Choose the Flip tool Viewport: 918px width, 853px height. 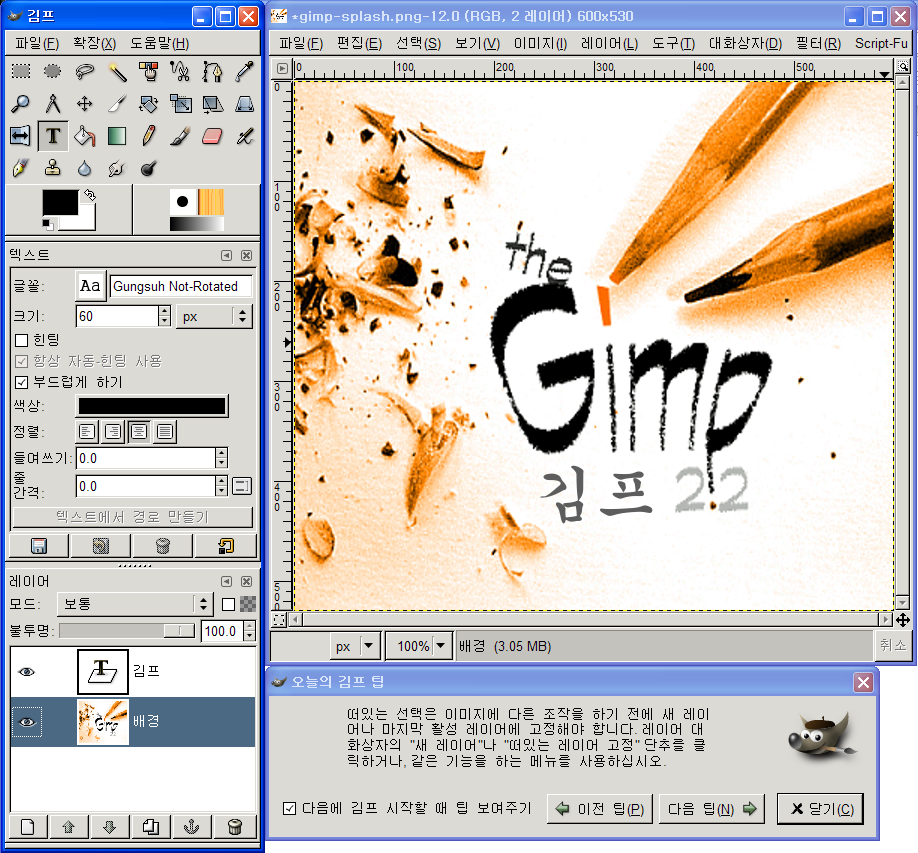21,136
